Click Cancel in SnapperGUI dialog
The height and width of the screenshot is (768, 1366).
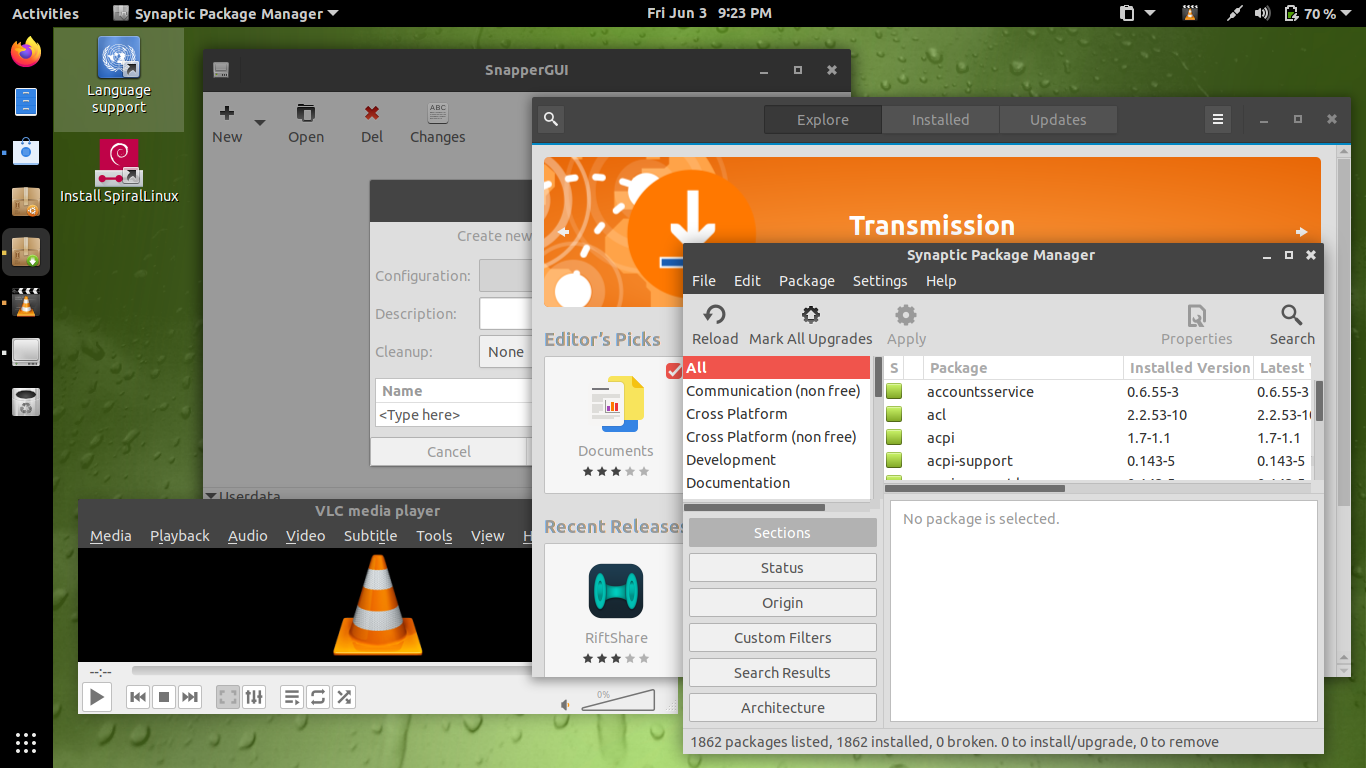click(x=448, y=452)
